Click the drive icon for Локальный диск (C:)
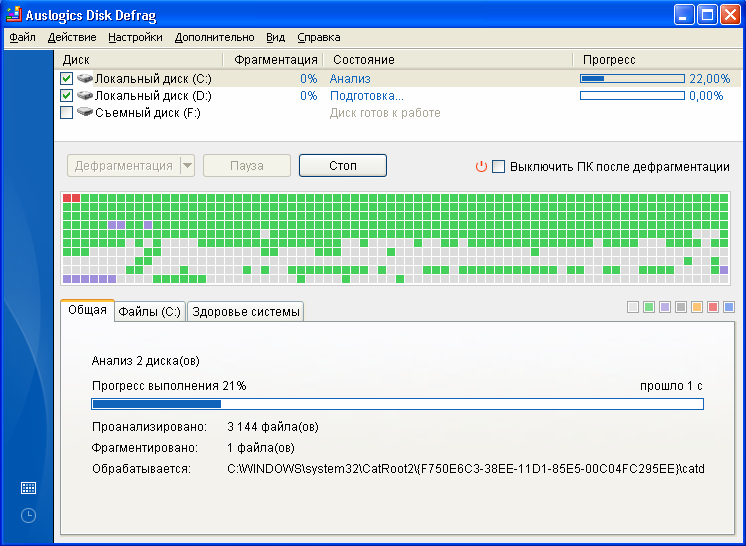The image size is (746, 546). click(x=85, y=79)
